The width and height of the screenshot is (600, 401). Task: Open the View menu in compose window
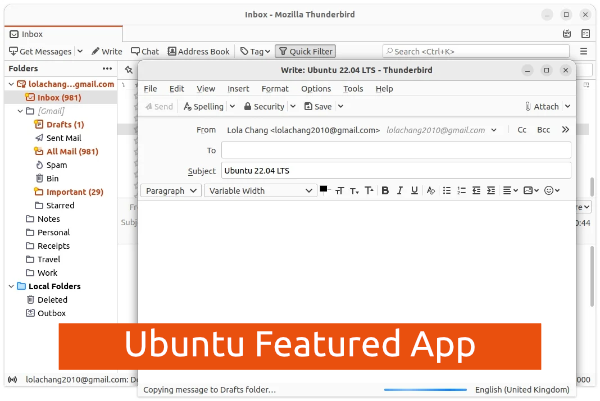tap(206, 89)
